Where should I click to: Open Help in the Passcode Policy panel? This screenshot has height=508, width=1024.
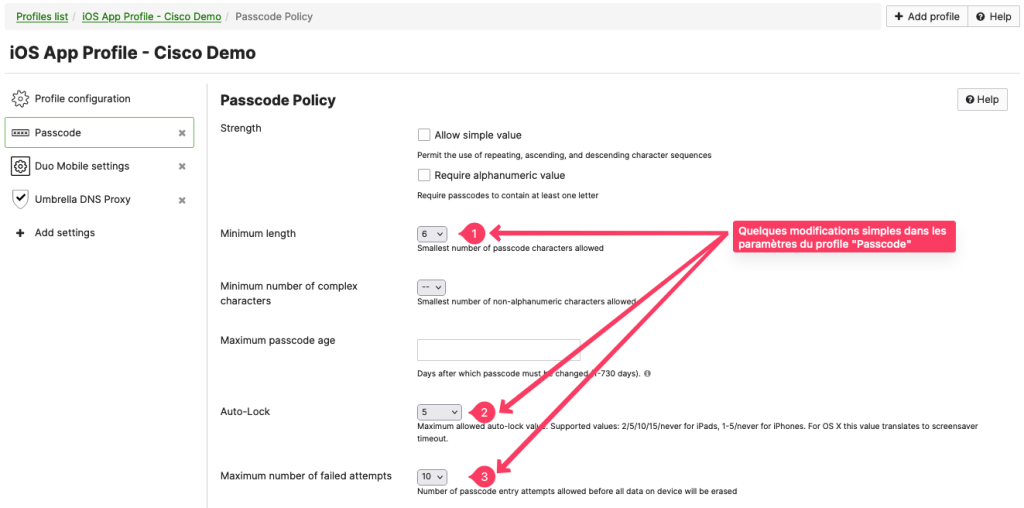(981, 100)
